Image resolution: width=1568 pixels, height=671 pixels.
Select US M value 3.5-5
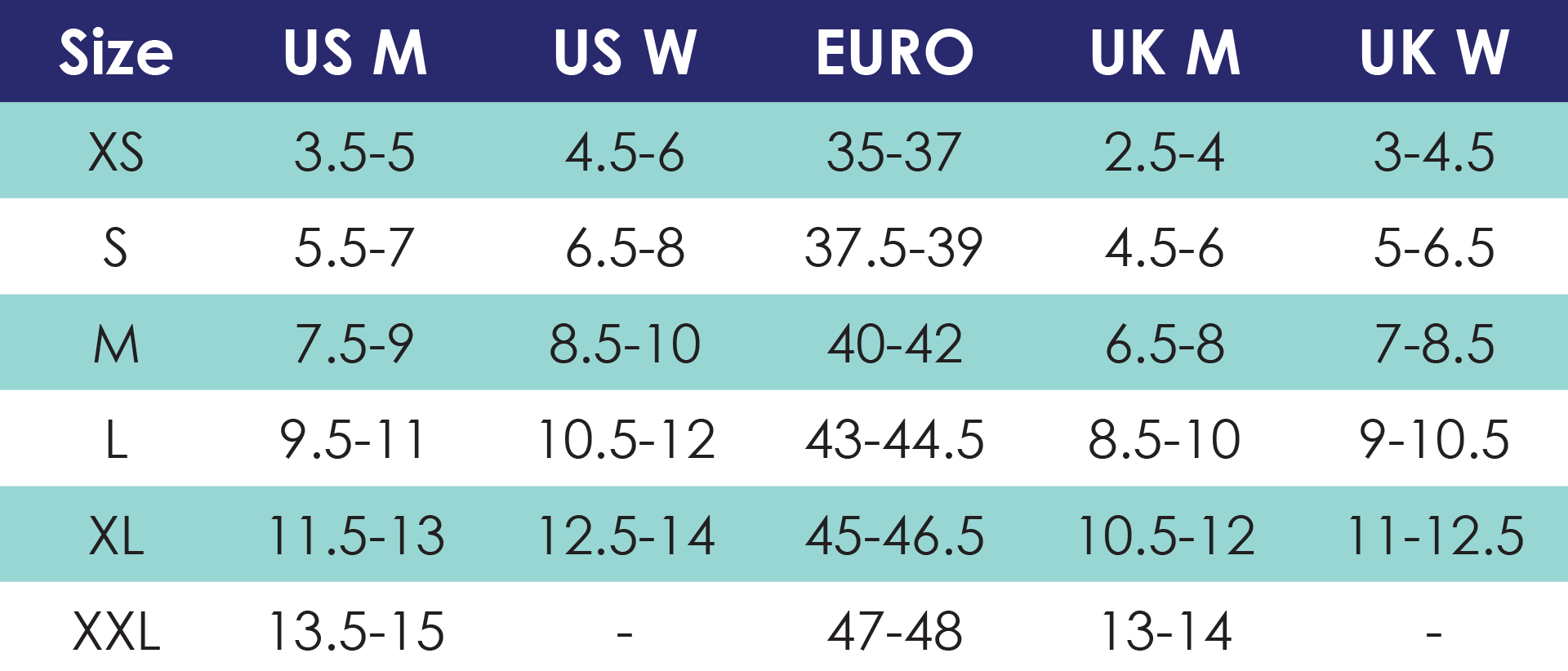[x=355, y=153]
